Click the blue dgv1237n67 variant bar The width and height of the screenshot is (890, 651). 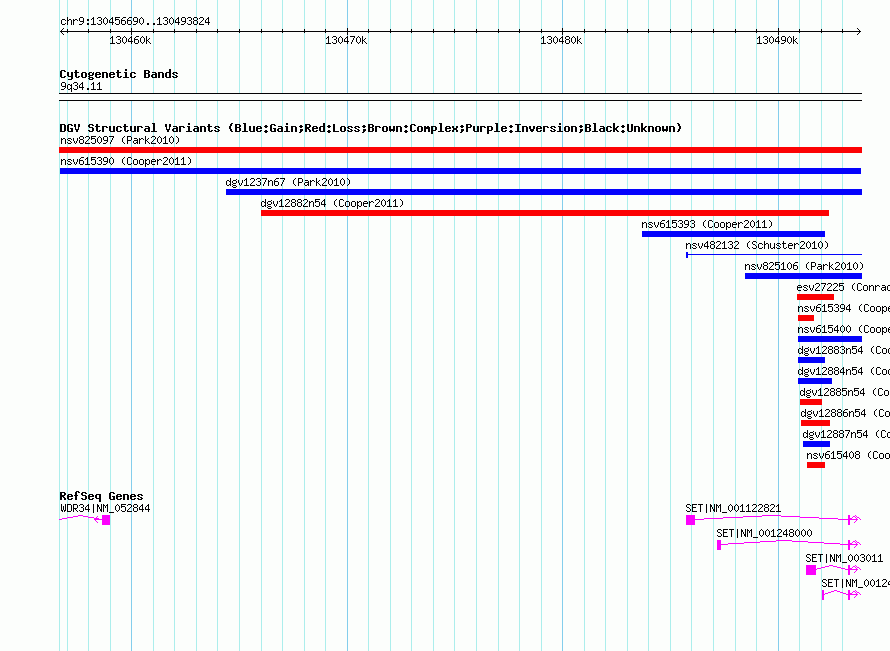click(x=544, y=192)
